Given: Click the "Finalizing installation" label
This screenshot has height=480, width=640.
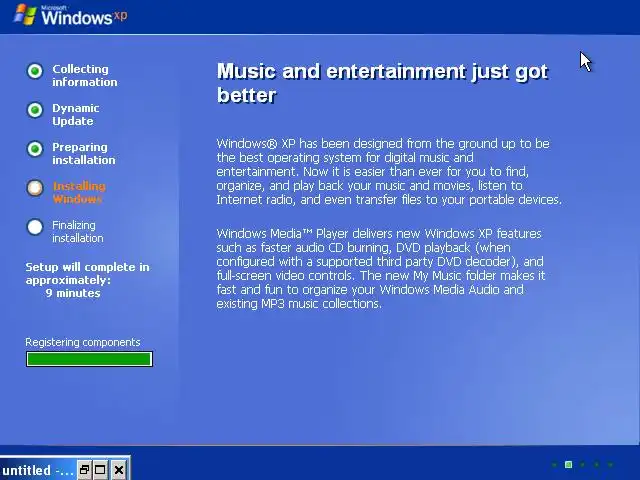Looking at the screenshot, I should tap(78, 231).
